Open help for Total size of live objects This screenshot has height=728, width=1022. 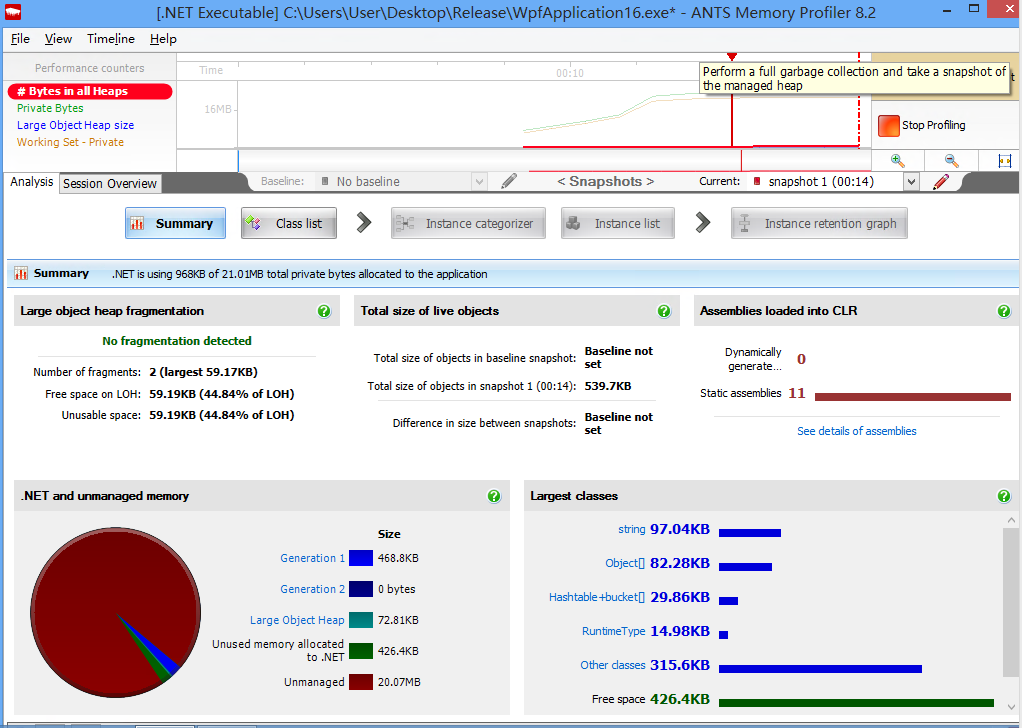pyautogui.click(x=664, y=311)
